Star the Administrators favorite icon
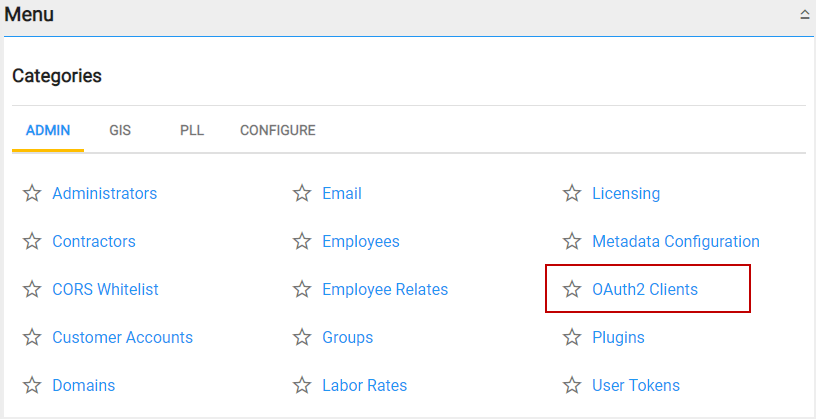 pos(32,193)
